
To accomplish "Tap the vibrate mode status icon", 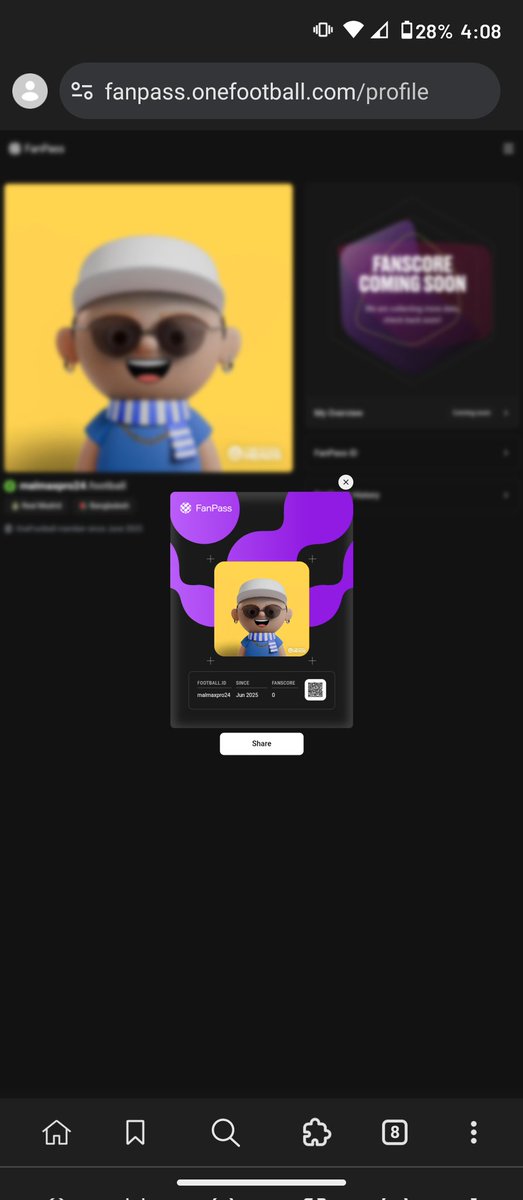I will (x=323, y=31).
